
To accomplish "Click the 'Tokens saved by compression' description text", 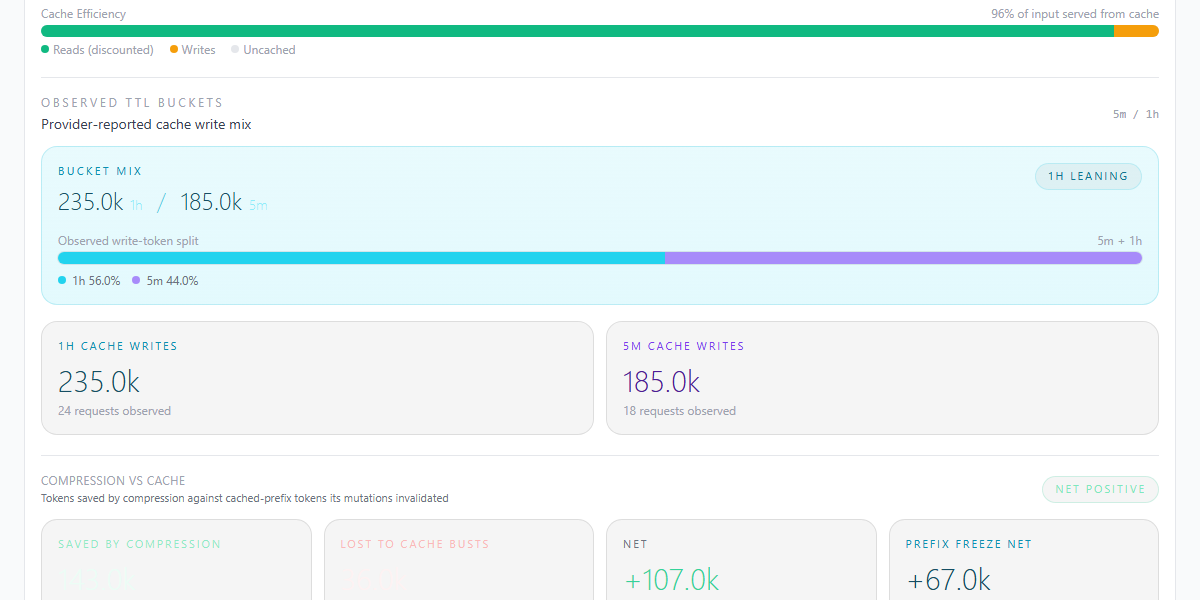I will 245,498.
